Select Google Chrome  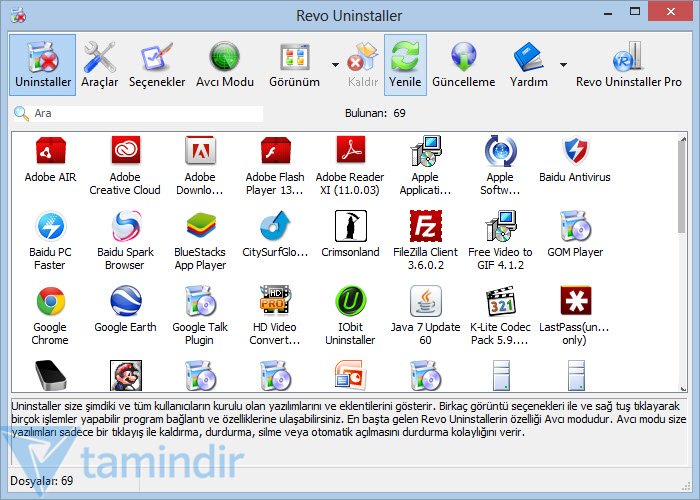tap(50, 316)
